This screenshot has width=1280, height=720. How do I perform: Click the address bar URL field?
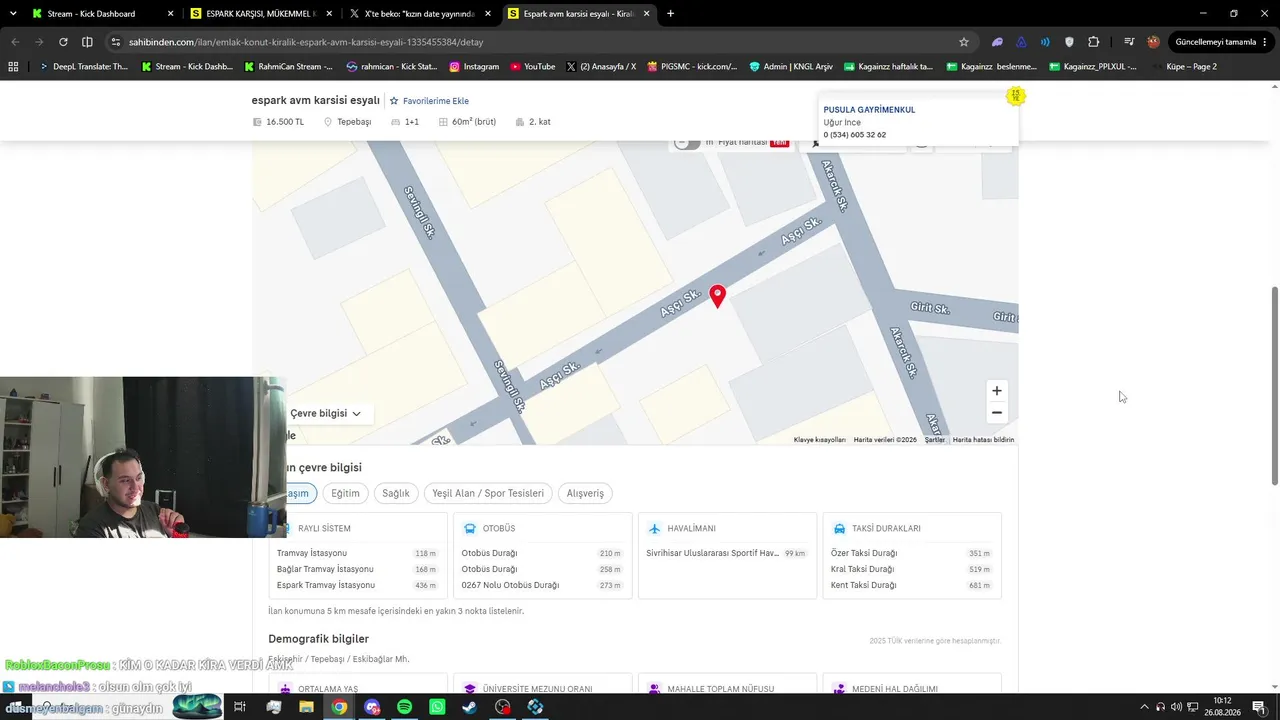click(x=540, y=42)
